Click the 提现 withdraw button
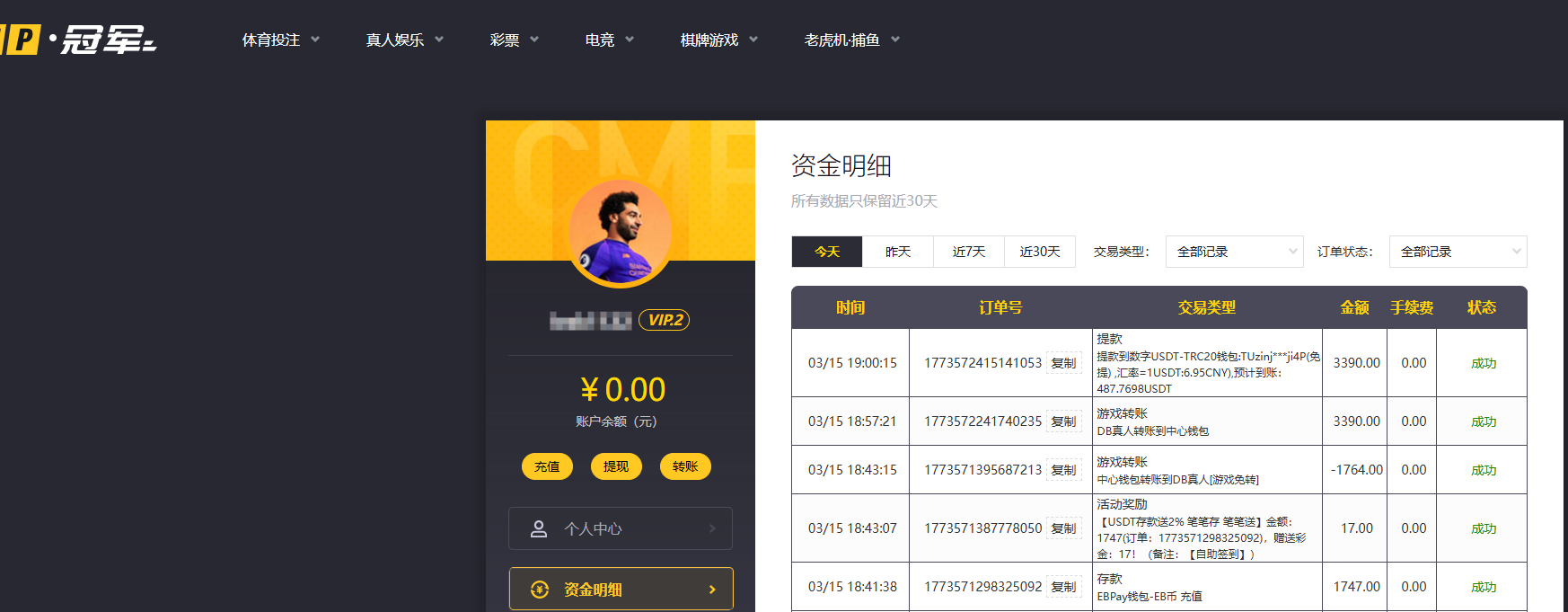 (x=616, y=466)
